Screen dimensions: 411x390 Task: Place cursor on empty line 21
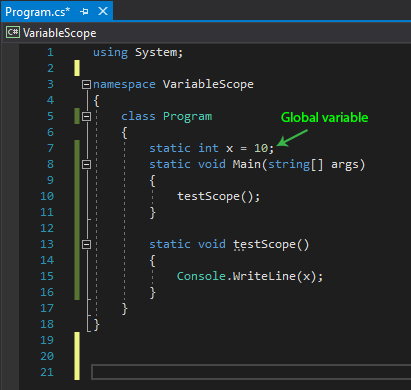(251, 372)
